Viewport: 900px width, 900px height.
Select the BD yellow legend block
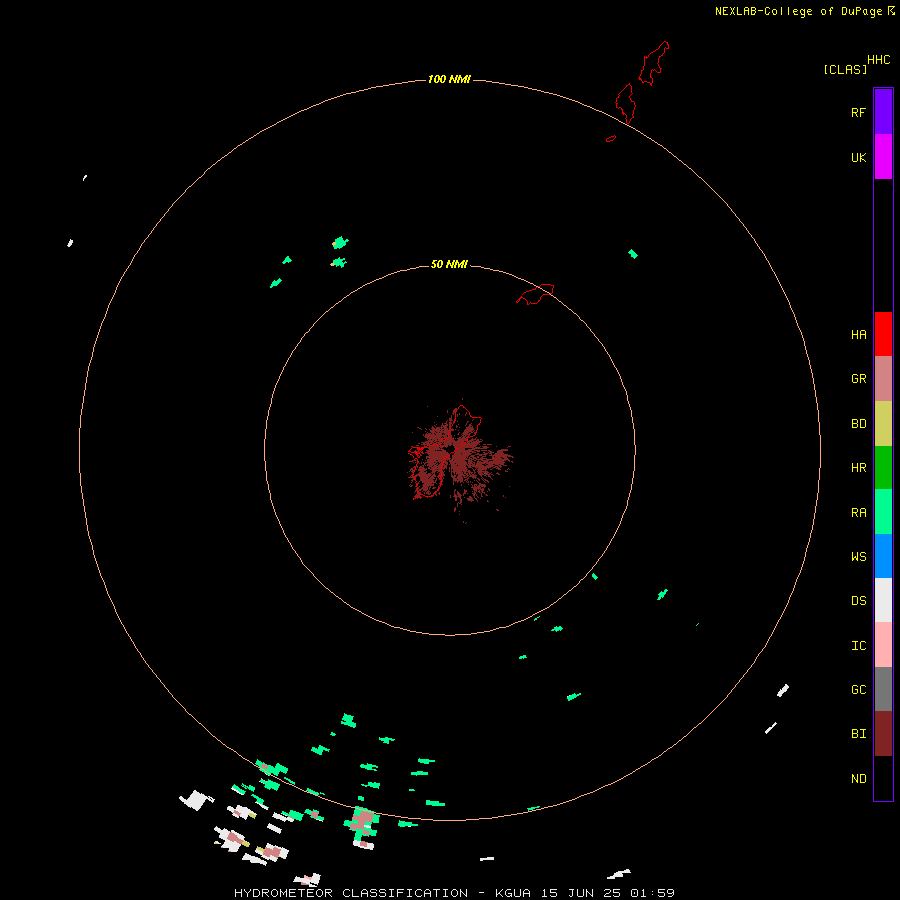tap(883, 424)
